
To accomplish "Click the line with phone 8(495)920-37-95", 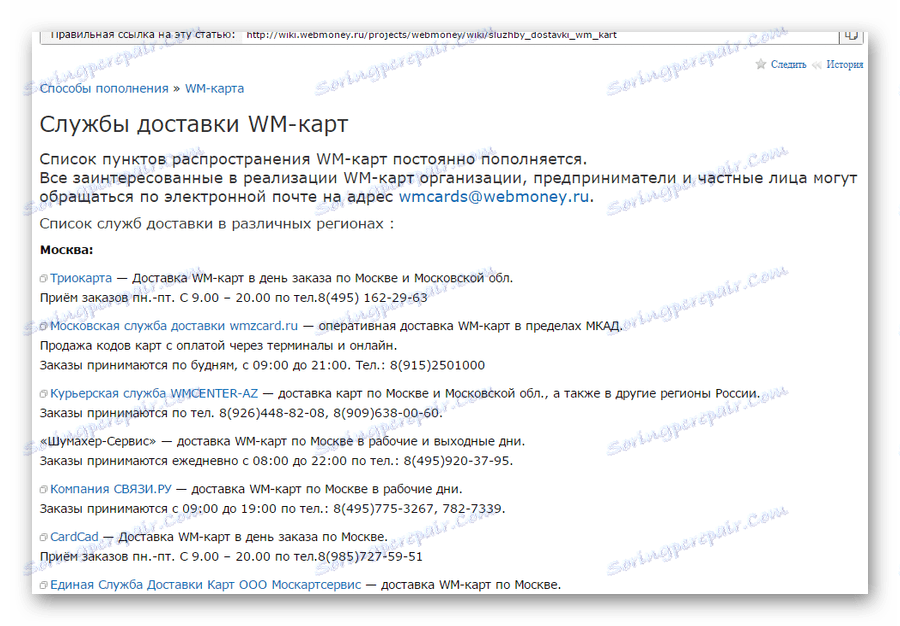I will (276, 461).
